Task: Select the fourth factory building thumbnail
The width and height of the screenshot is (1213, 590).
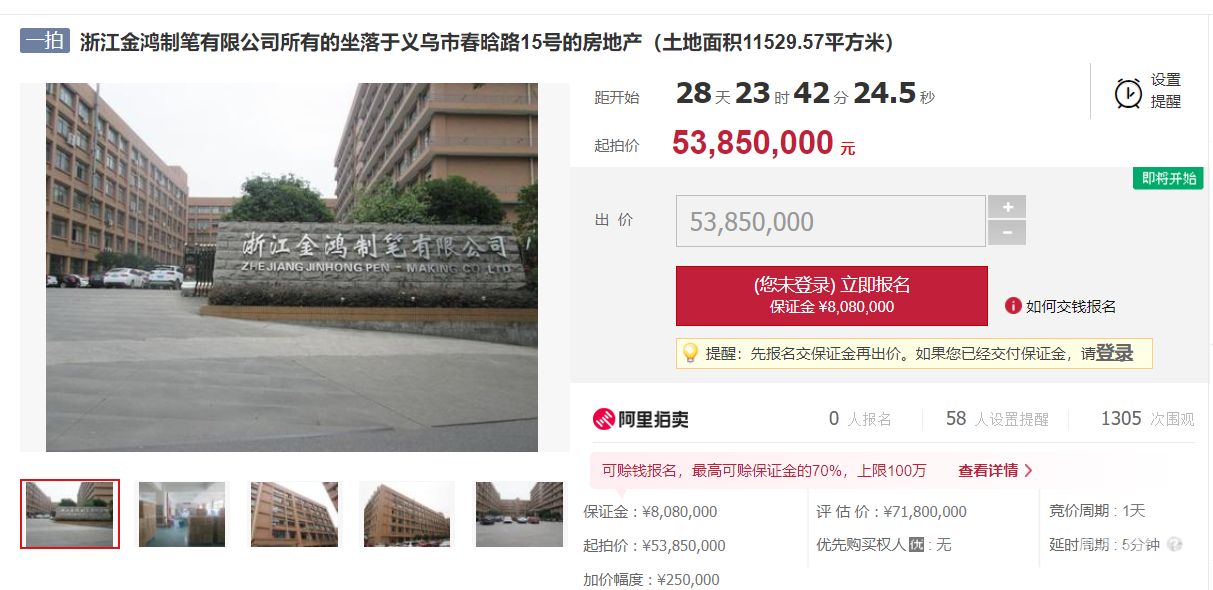Action: coord(407,514)
